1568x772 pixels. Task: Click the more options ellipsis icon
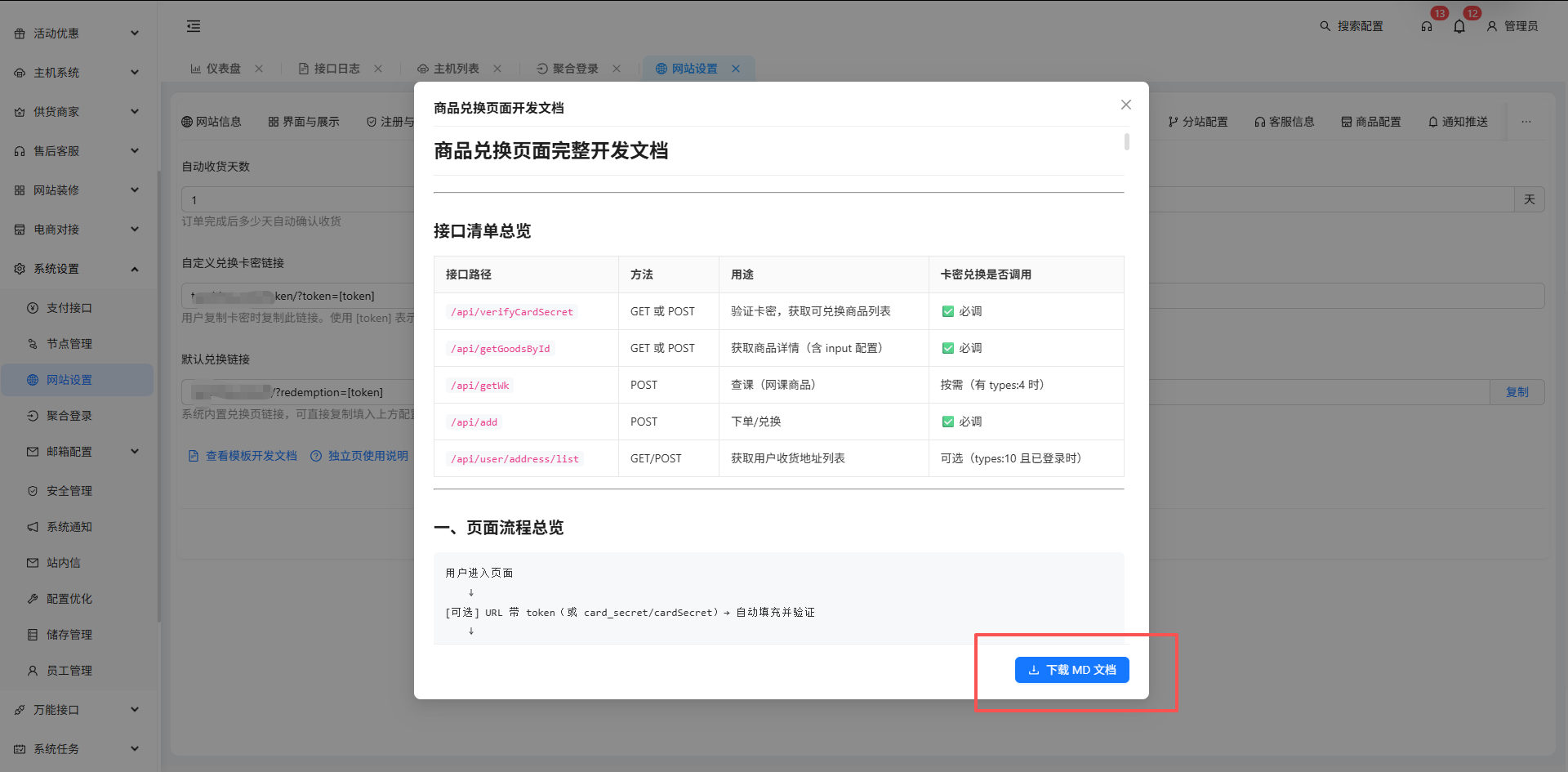click(1526, 122)
